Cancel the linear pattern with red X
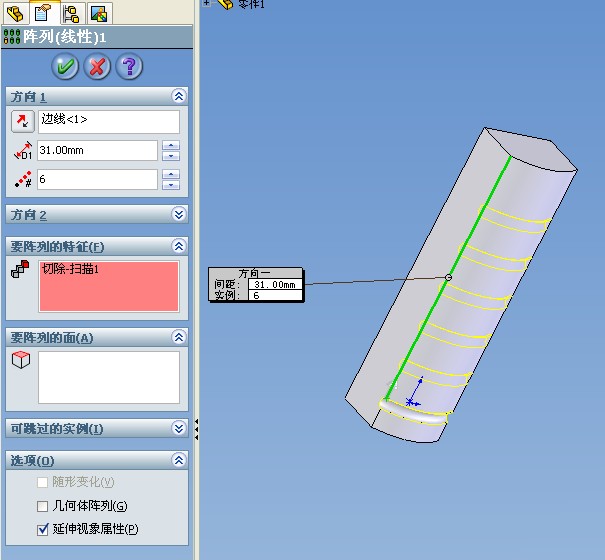This screenshot has width=605, height=560. point(97,66)
